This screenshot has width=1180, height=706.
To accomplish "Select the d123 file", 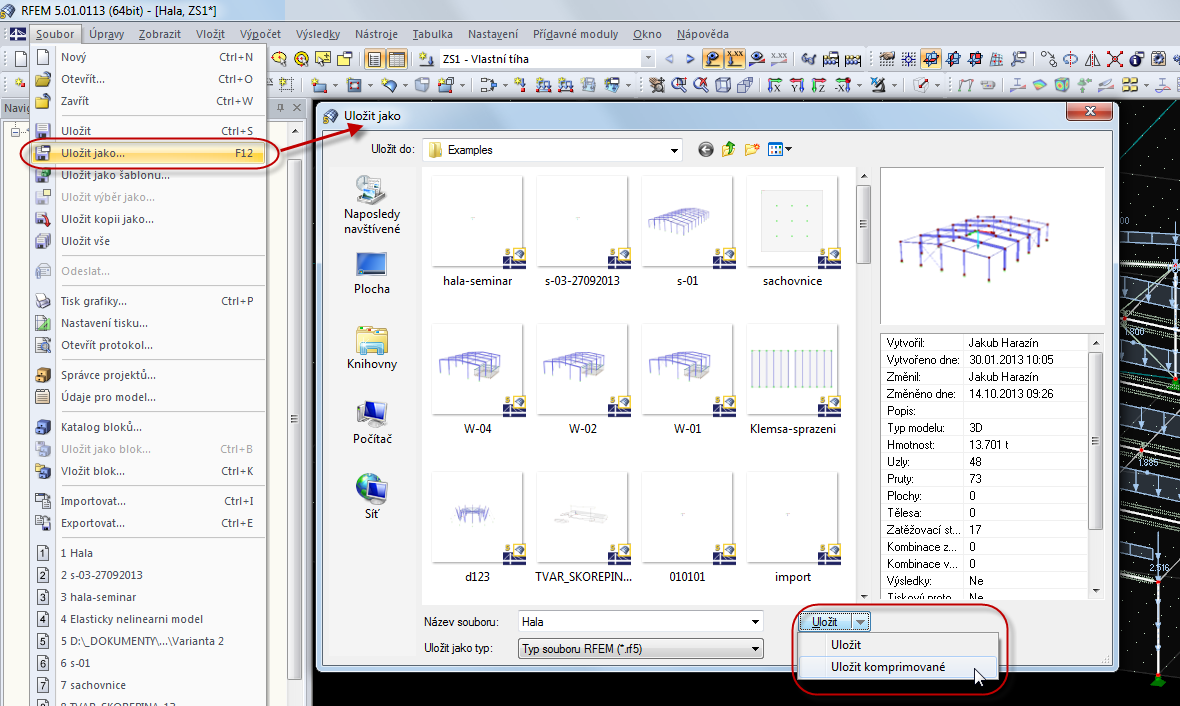I will [477, 528].
